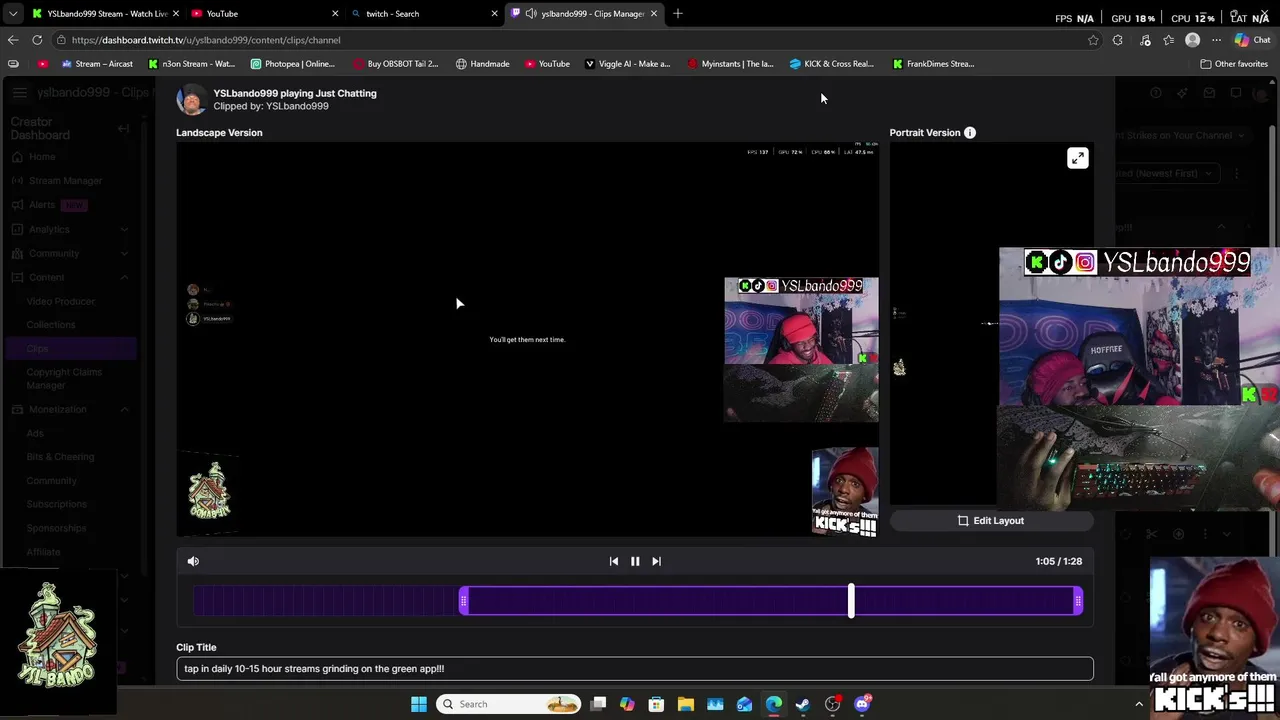Open the Edit Layout button
Image resolution: width=1280 pixels, height=720 pixels.
coord(991,520)
